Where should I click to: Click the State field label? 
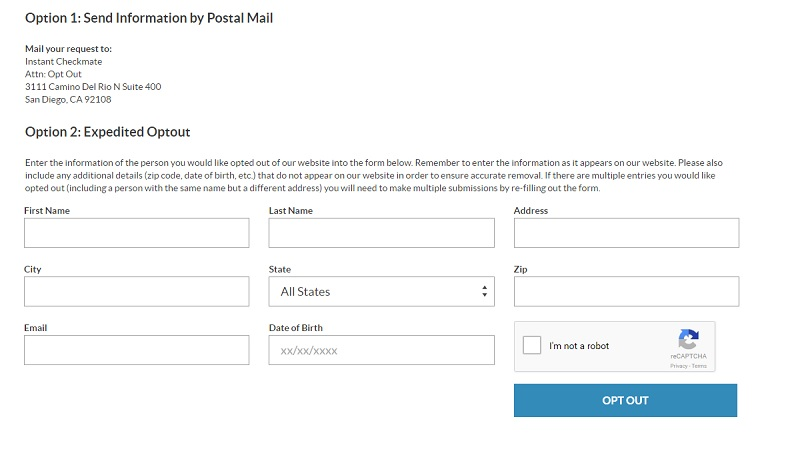tap(280, 269)
